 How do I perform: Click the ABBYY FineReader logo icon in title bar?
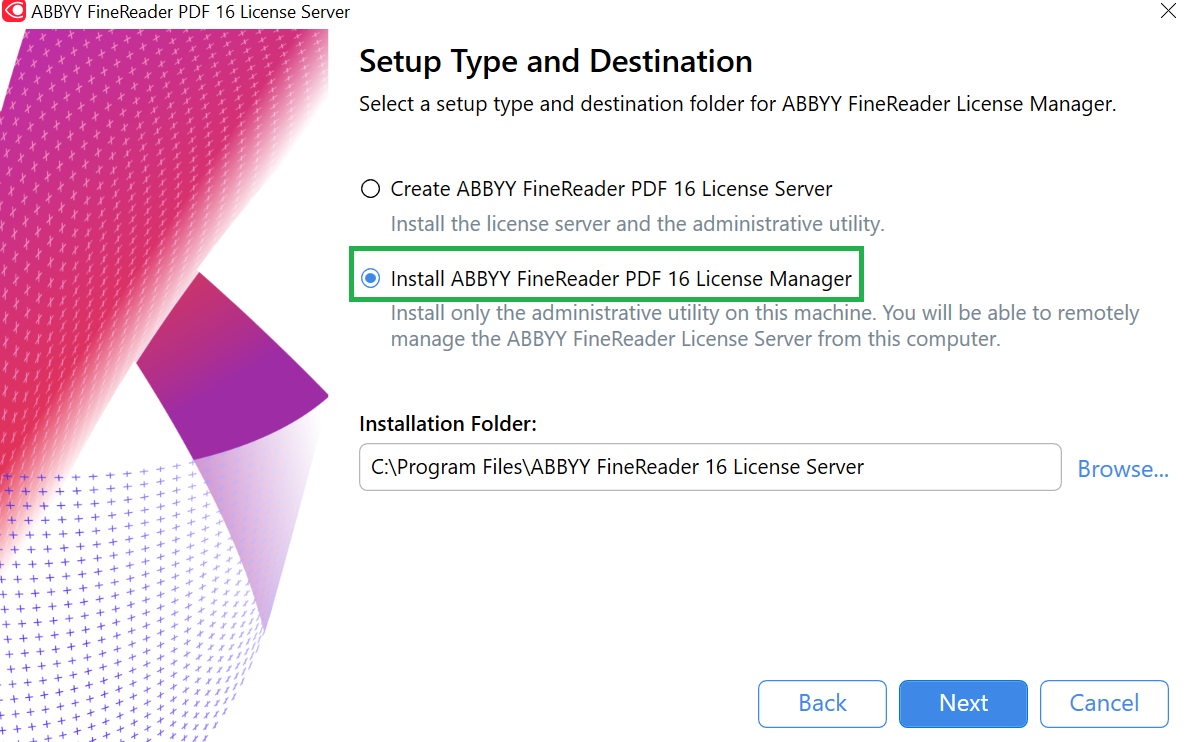[14, 11]
